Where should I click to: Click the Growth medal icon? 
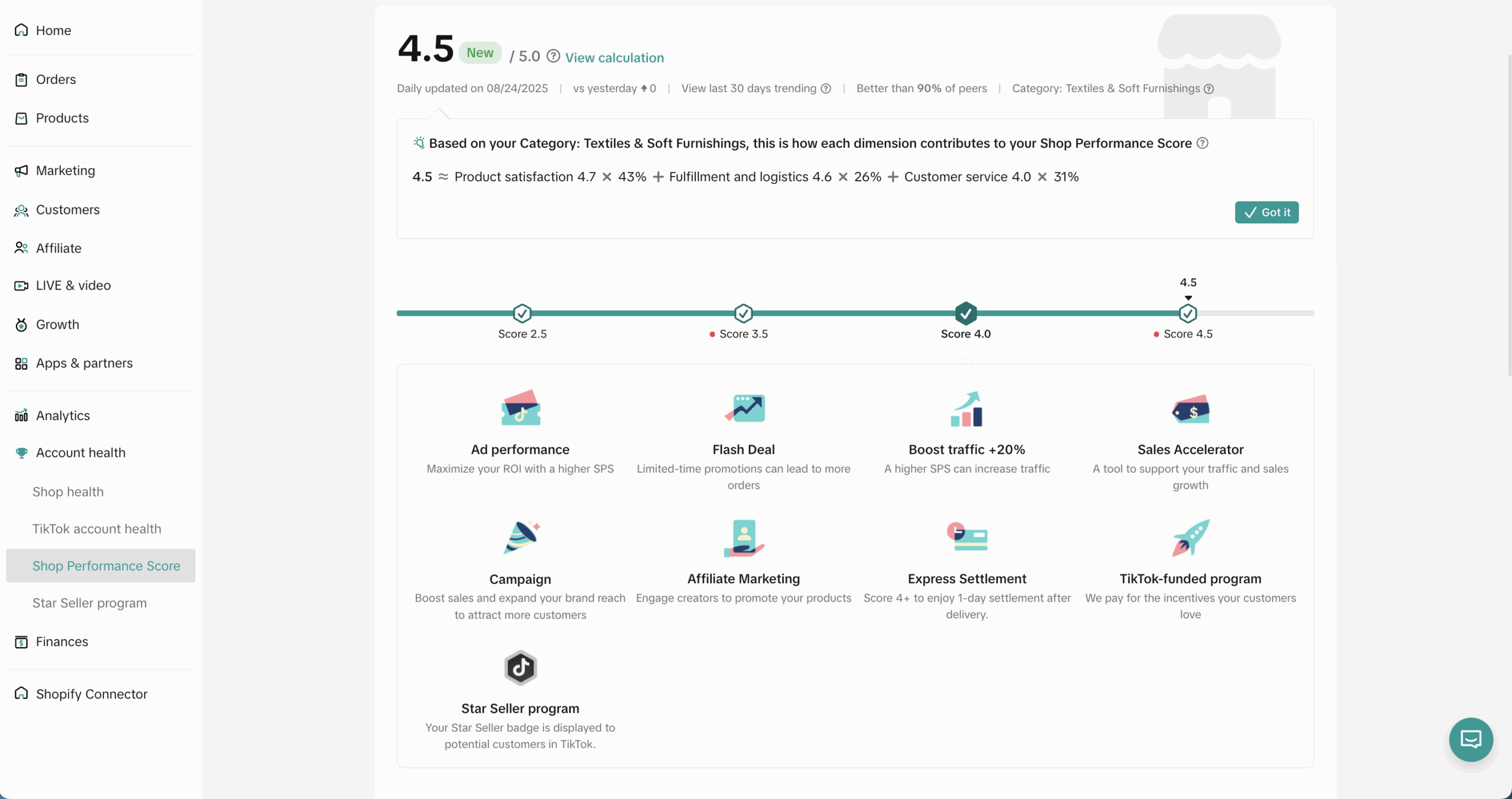tap(21, 324)
